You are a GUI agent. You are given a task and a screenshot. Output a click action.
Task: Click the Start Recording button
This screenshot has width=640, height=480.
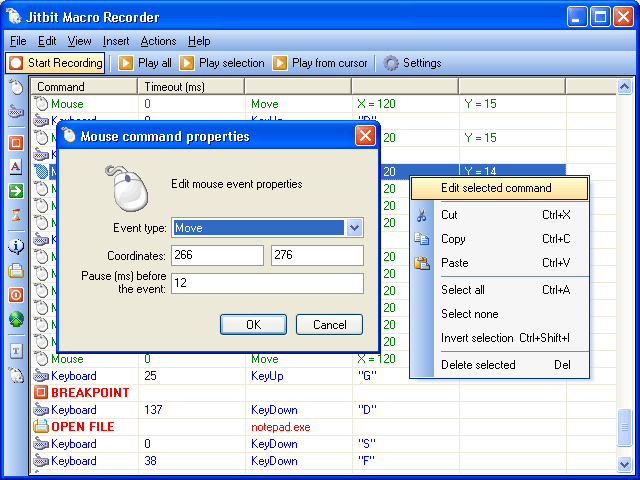pos(55,63)
